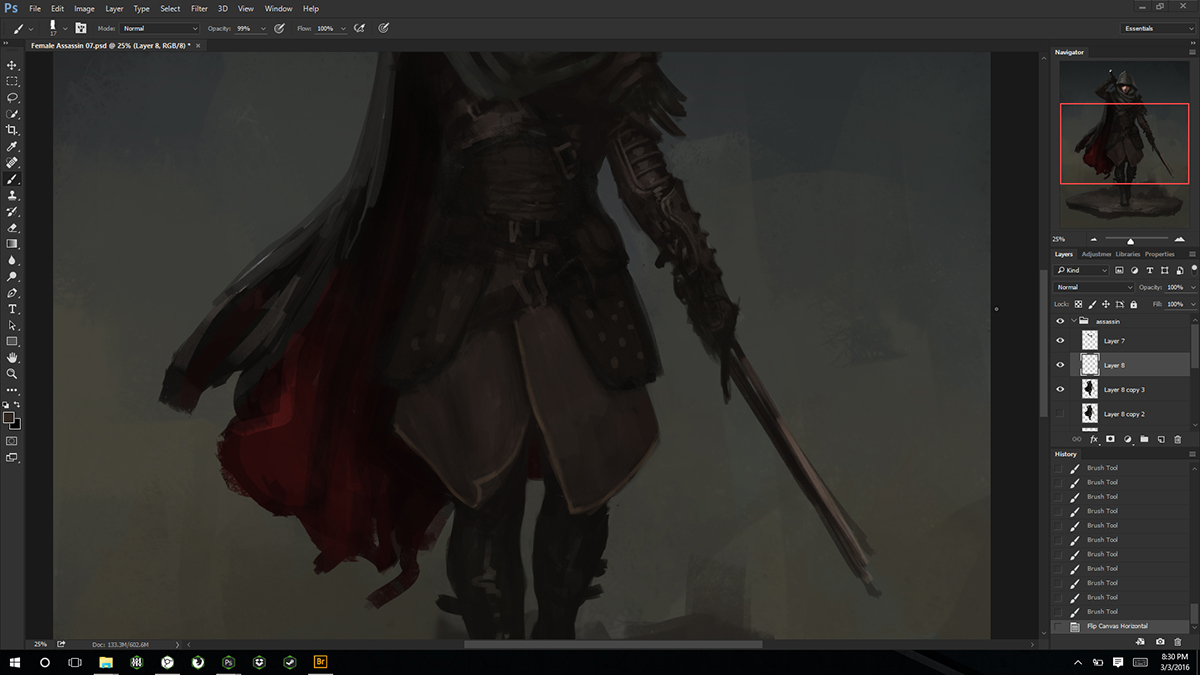Select the Pen tool

click(12, 293)
